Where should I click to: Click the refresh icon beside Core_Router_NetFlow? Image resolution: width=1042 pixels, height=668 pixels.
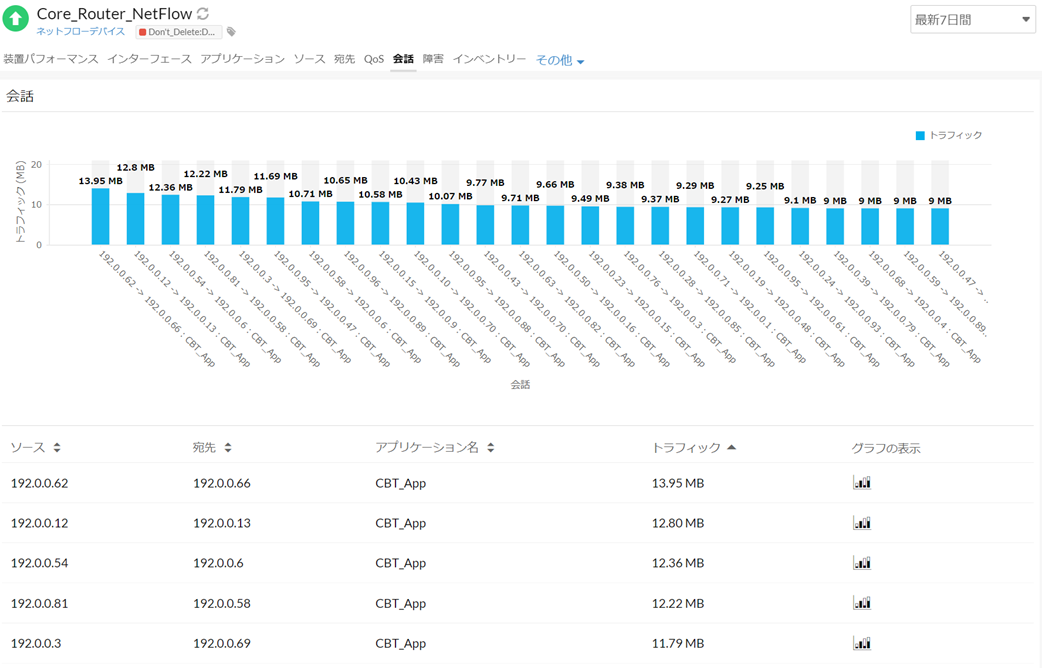click(203, 14)
